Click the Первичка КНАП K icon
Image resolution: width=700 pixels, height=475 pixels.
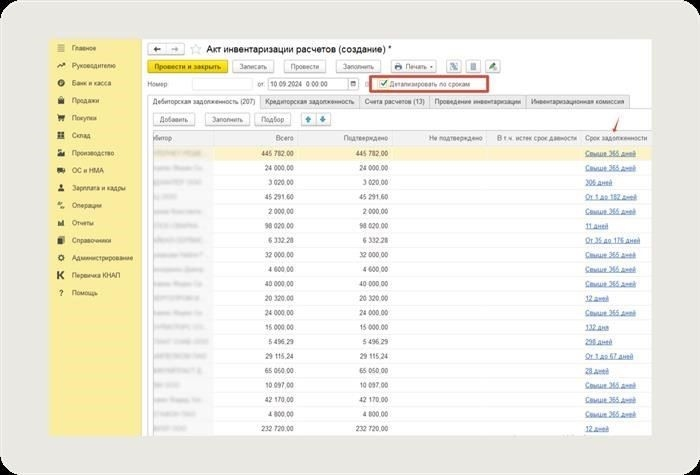(x=61, y=275)
